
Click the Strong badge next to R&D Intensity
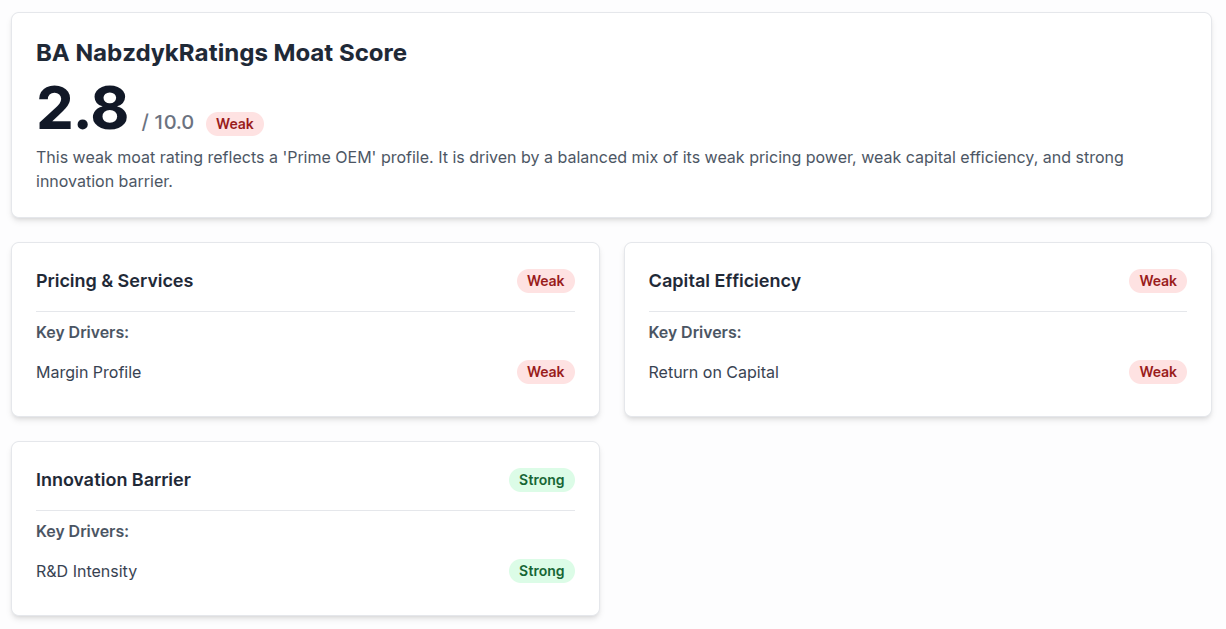[x=541, y=570]
